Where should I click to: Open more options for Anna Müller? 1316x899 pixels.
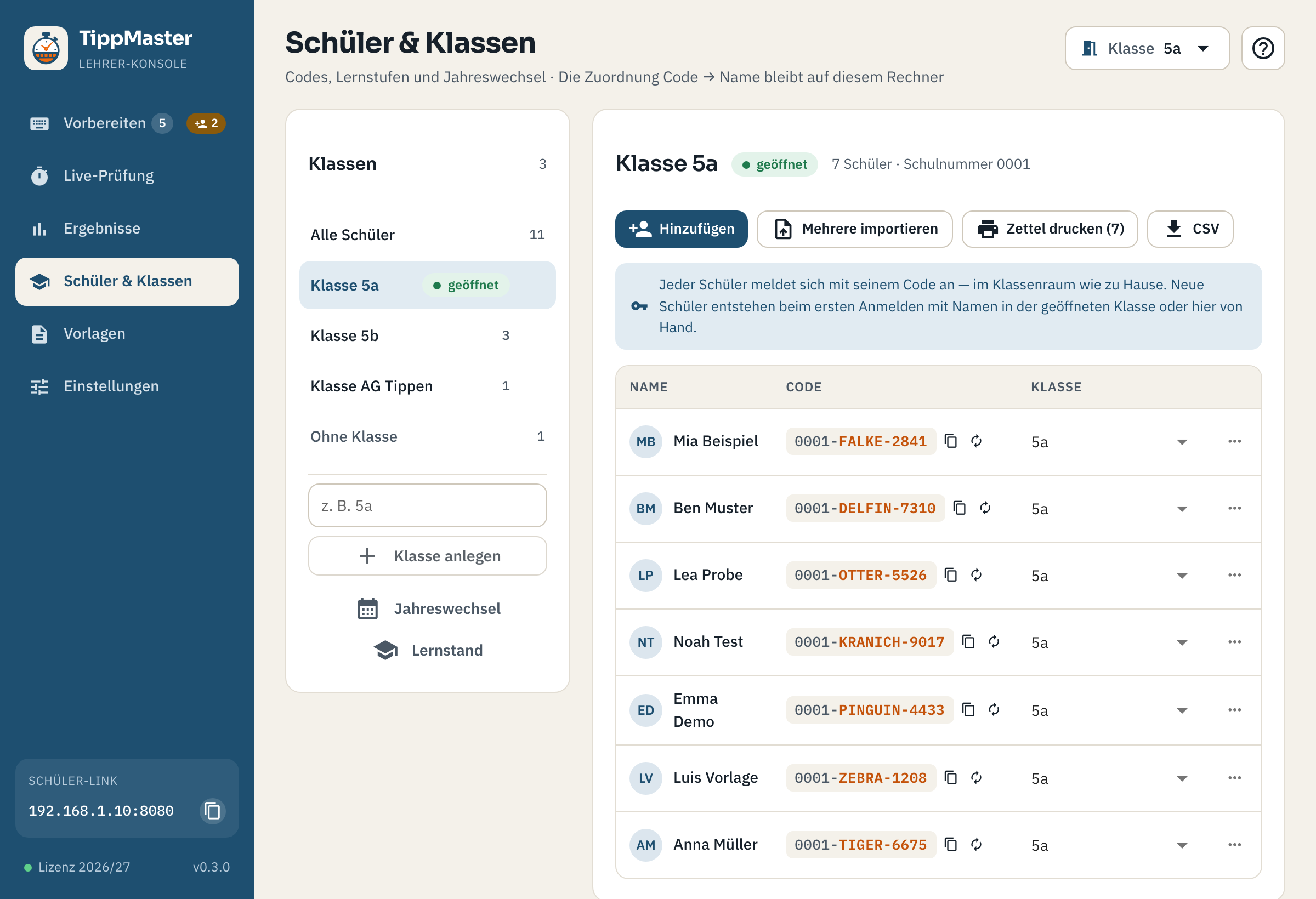pyautogui.click(x=1234, y=844)
